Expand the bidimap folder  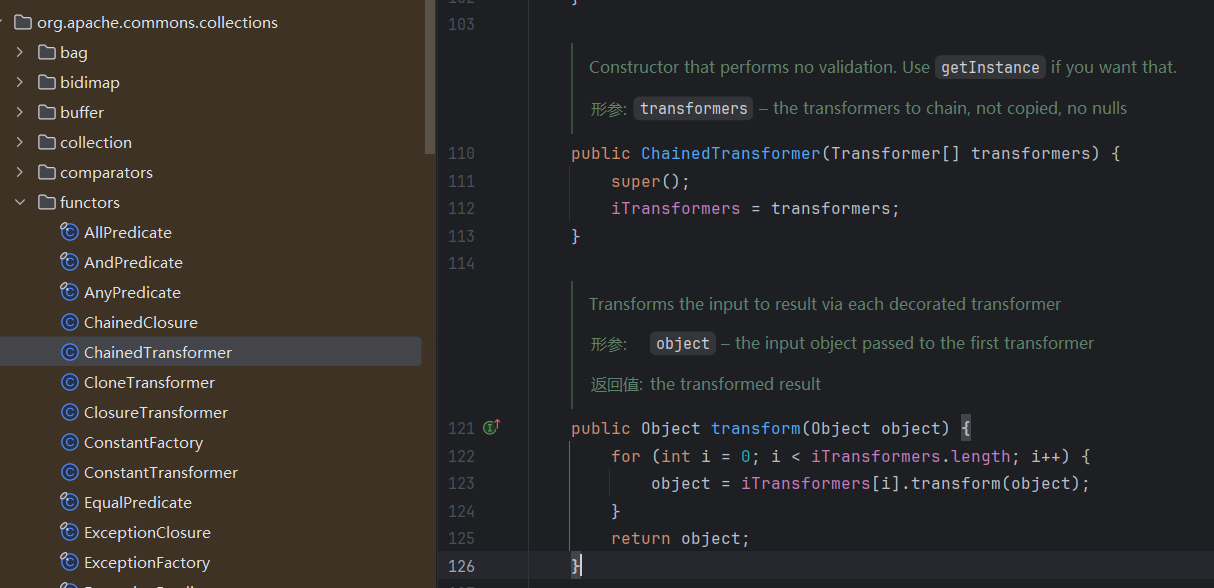20,83
